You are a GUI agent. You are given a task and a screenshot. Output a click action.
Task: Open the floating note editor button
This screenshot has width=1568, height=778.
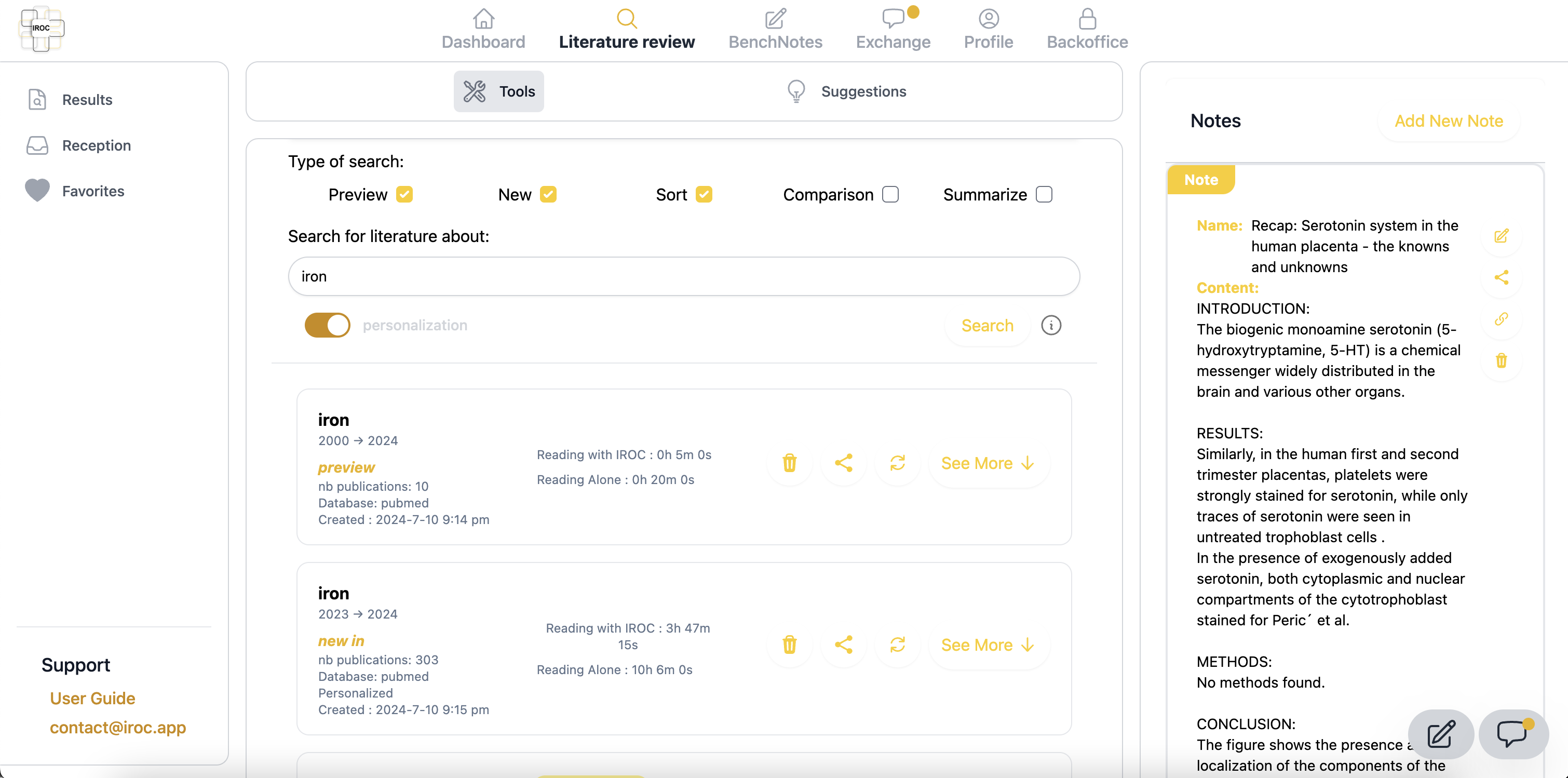coord(1441,733)
